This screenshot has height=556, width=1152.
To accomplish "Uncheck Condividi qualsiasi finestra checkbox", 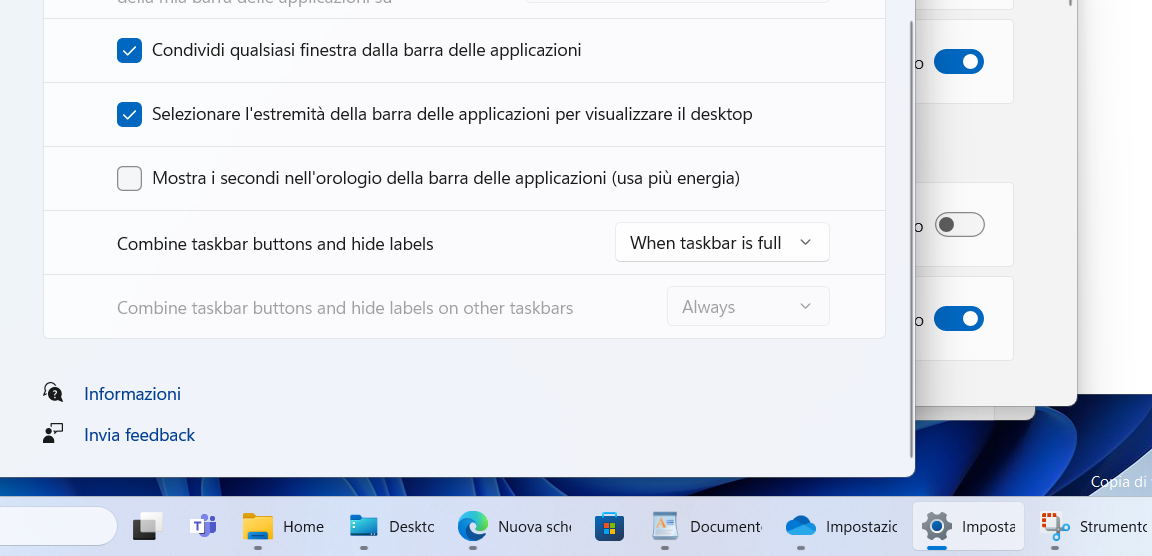I will (129, 51).
